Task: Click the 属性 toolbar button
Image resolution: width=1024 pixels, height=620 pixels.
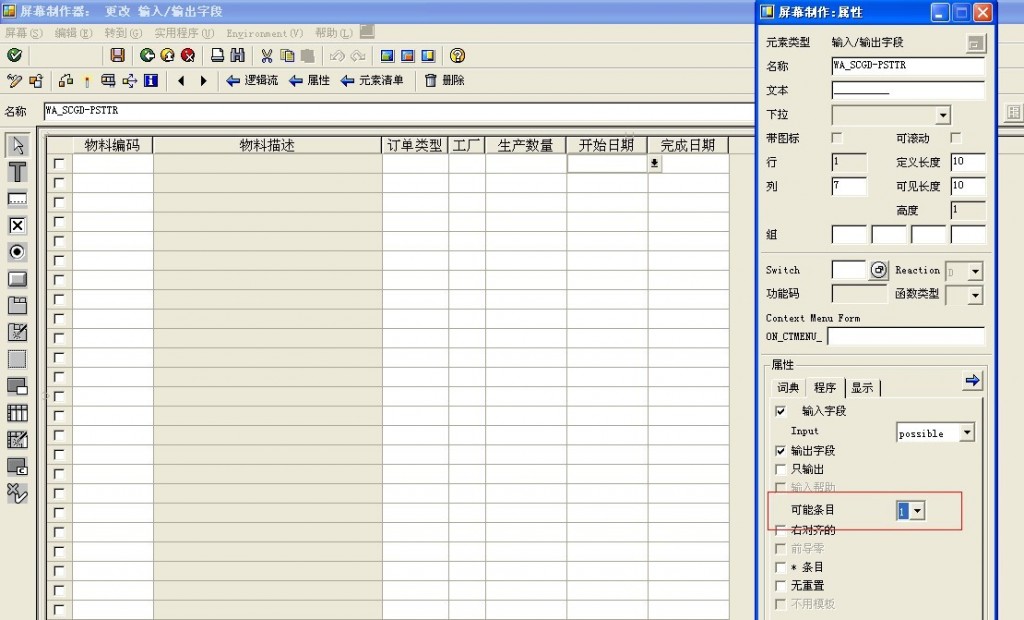Action: pyautogui.click(x=310, y=80)
